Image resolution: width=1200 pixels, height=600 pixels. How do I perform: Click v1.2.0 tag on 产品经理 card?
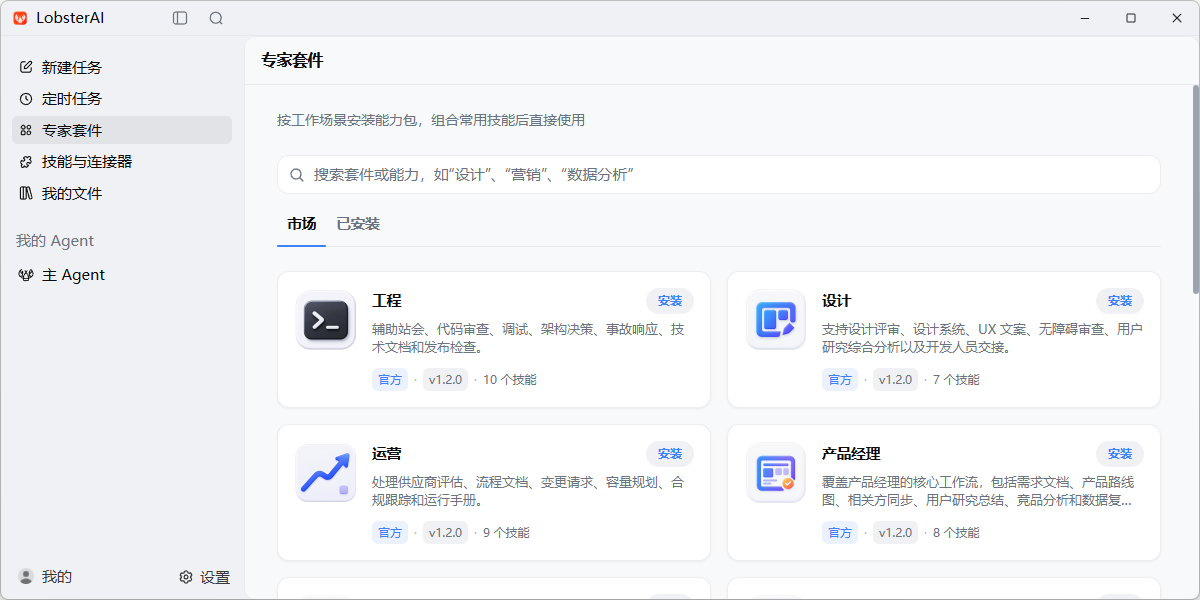tap(895, 533)
